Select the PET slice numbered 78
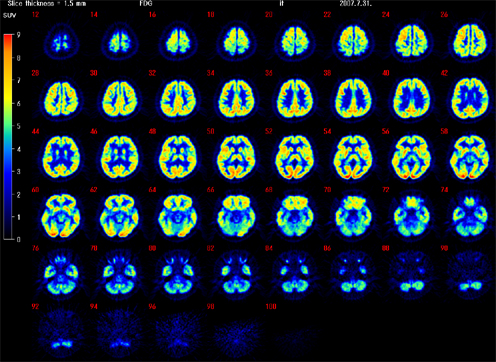This screenshot has width=496, height=362. click(x=120, y=275)
